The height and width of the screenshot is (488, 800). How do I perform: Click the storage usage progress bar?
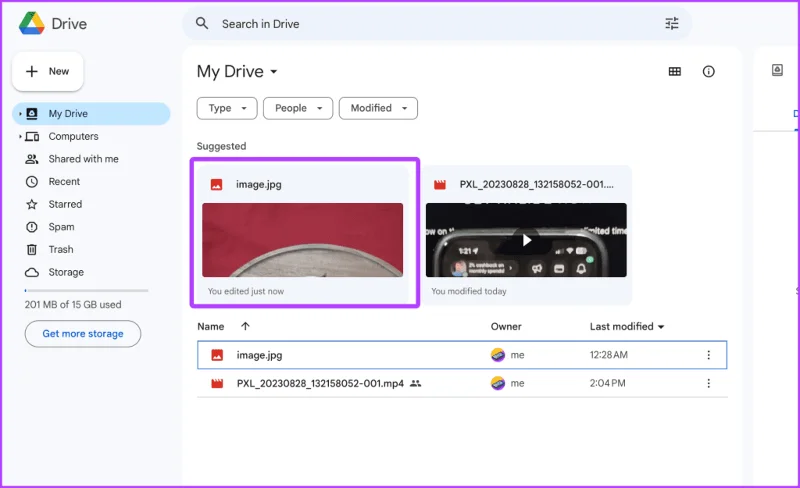pos(86,290)
